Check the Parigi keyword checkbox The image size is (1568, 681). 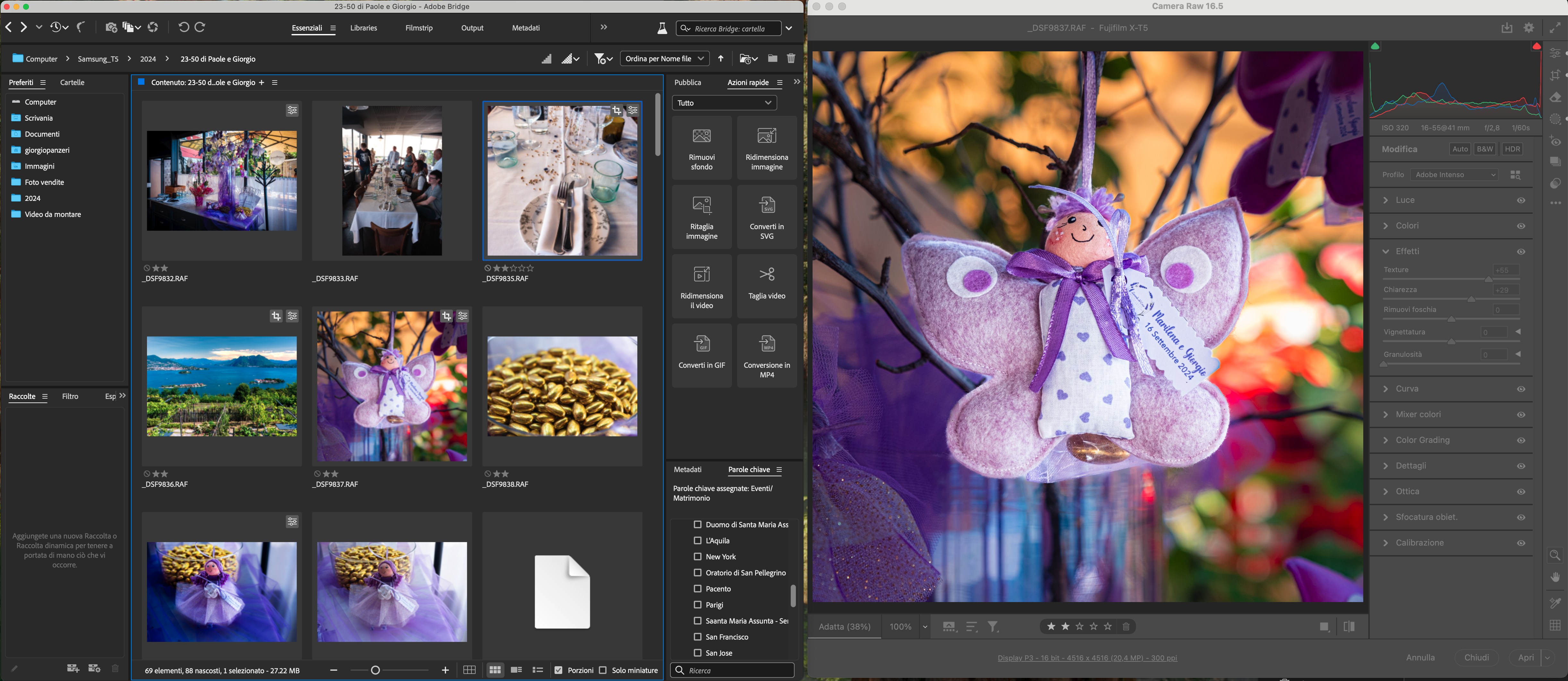[x=698, y=604]
